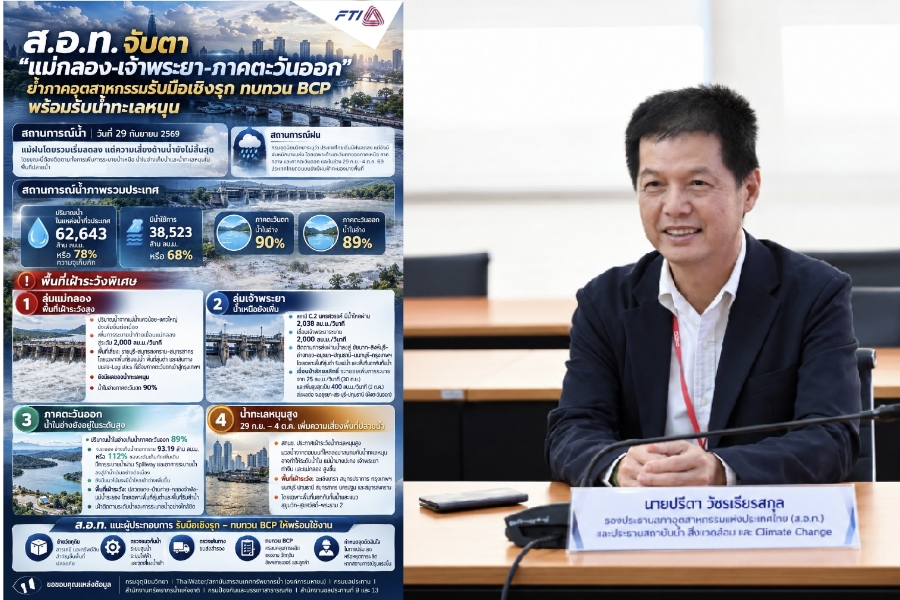This screenshot has width=900, height=600.
Task: Click the "ลุ่มแม่กลอง" section title
Action: pyautogui.click(x=65, y=298)
